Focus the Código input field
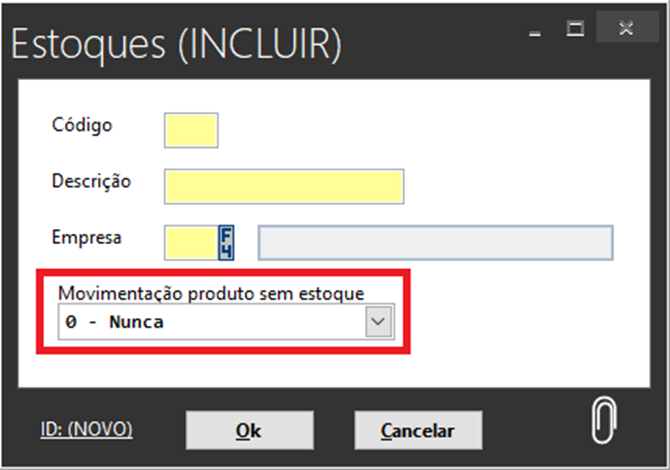Image resolution: width=670 pixels, height=470 pixels. 190,130
